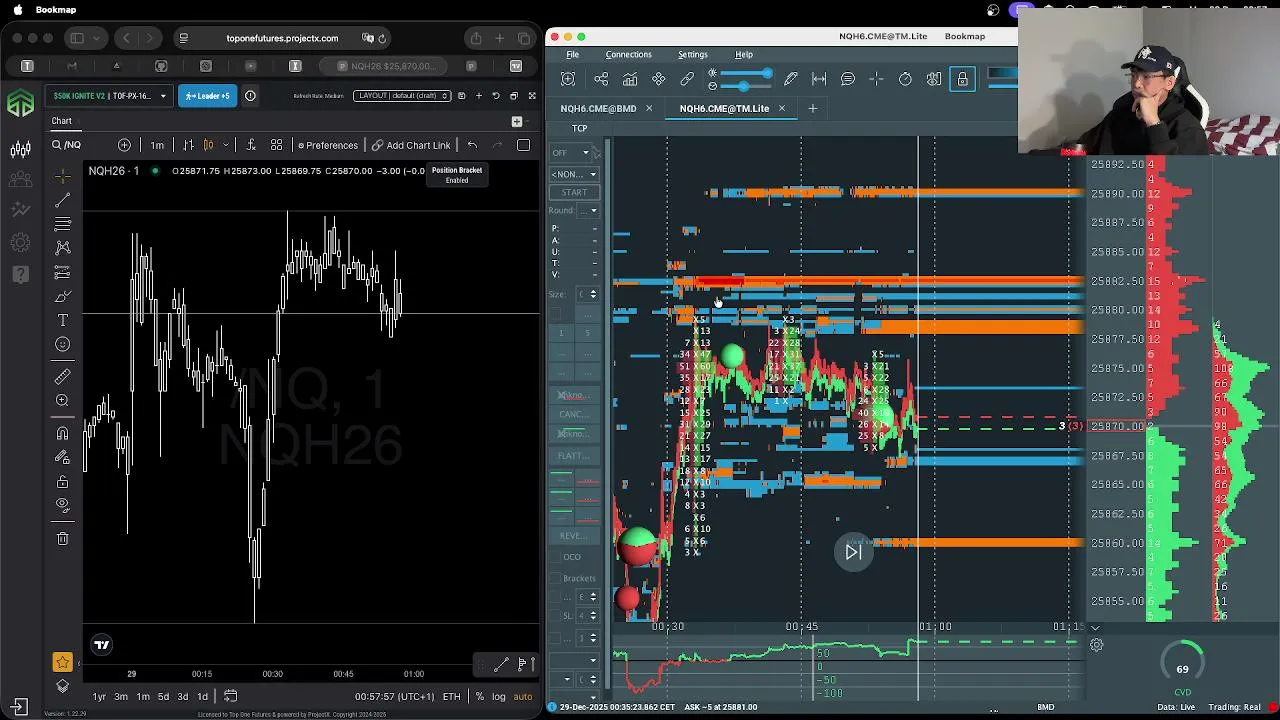Open the studies bar-chart icon
The image size is (1280, 720).
630,79
